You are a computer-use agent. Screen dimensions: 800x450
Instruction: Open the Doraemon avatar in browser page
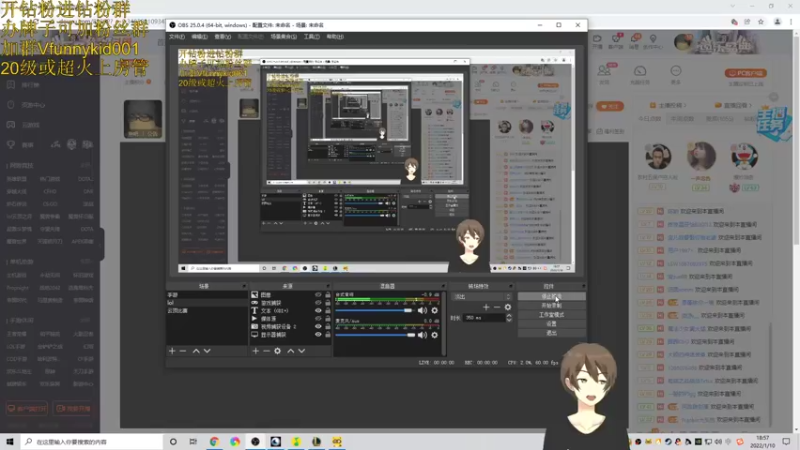tap(744, 158)
